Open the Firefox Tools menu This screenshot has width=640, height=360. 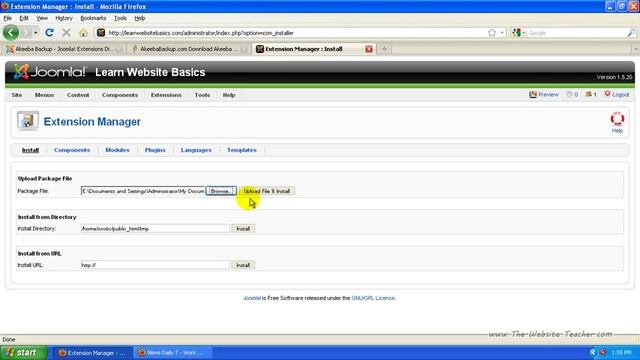coord(120,18)
